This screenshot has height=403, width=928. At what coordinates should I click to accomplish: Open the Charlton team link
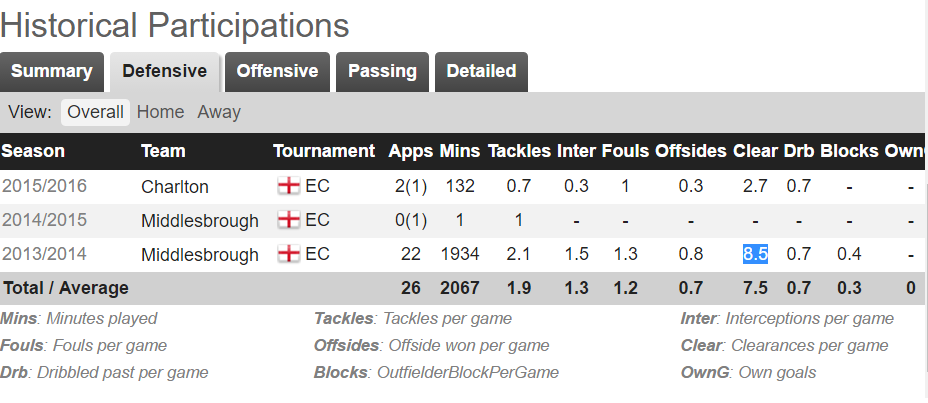[x=175, y=187]
